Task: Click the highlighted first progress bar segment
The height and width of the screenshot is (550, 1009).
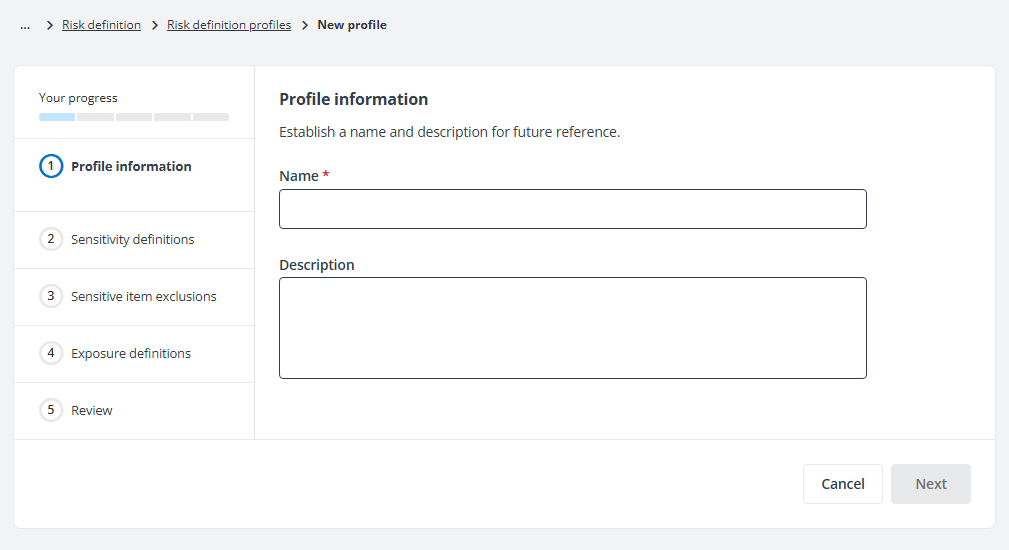Action: (x=57, y=117)
